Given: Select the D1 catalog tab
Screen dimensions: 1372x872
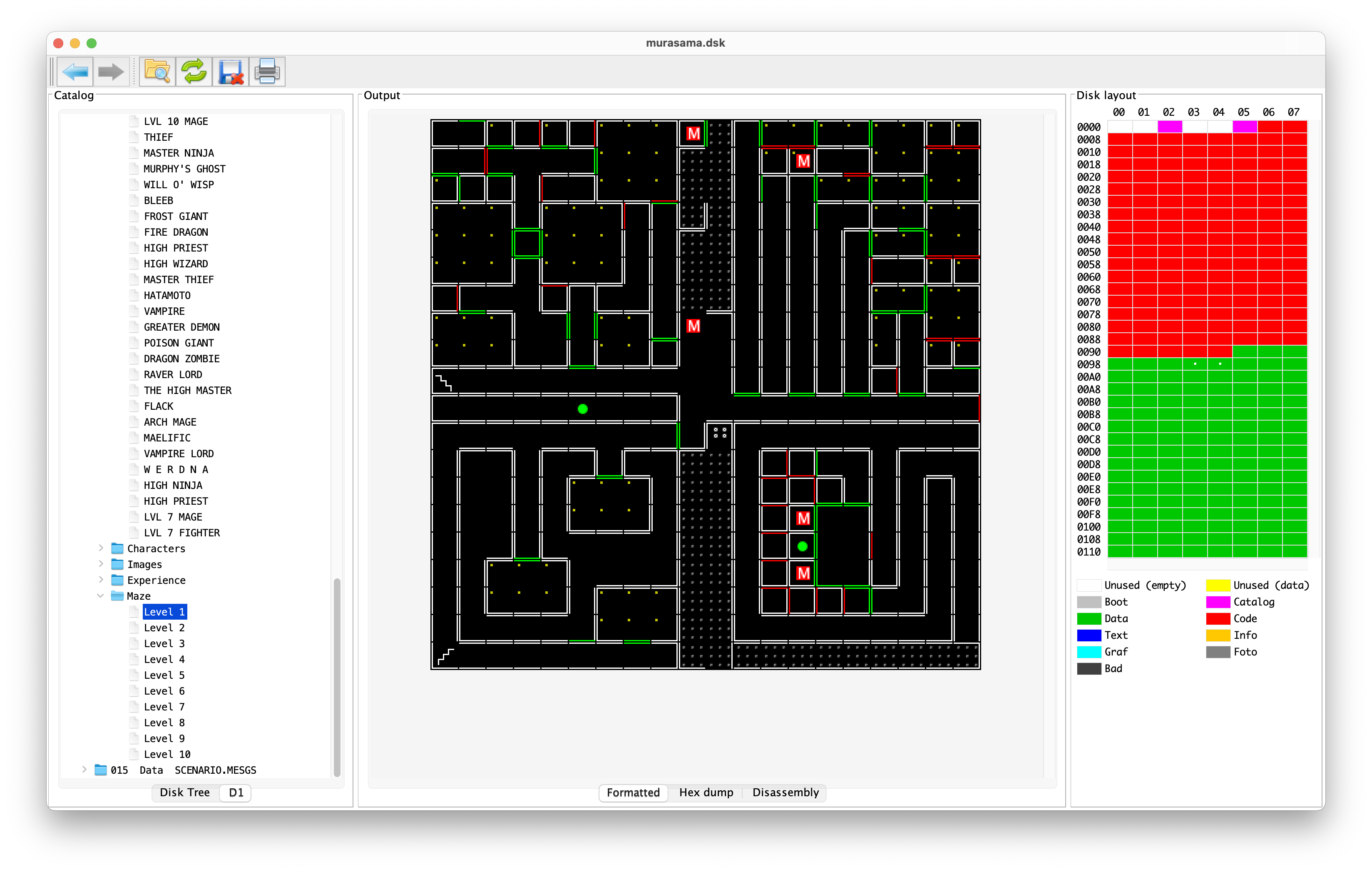Looking at the screenshot, I should (236, 792).
